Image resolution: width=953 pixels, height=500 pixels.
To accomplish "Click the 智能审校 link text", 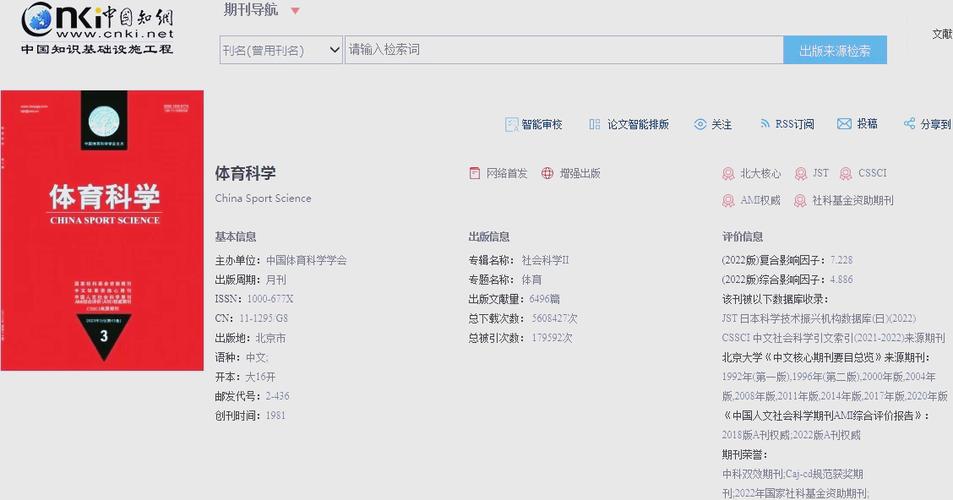I will coord(542,125).
